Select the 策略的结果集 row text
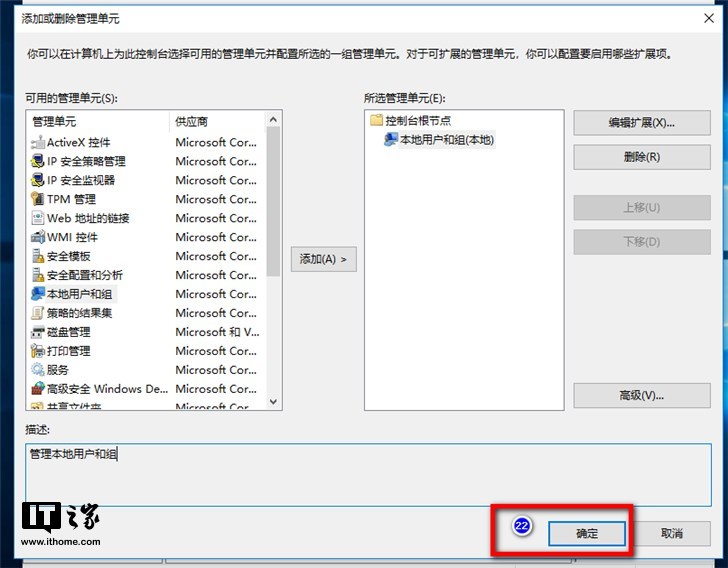This screenshot has height=568, width=728. (79, 313)
